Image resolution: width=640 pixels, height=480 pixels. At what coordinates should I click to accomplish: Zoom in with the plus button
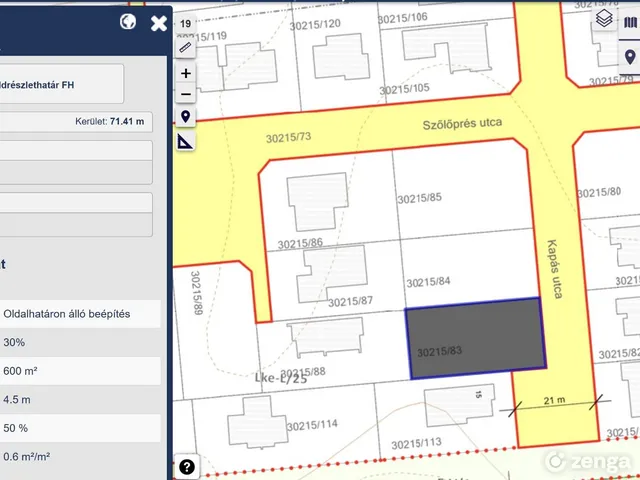tap(185, 73)
